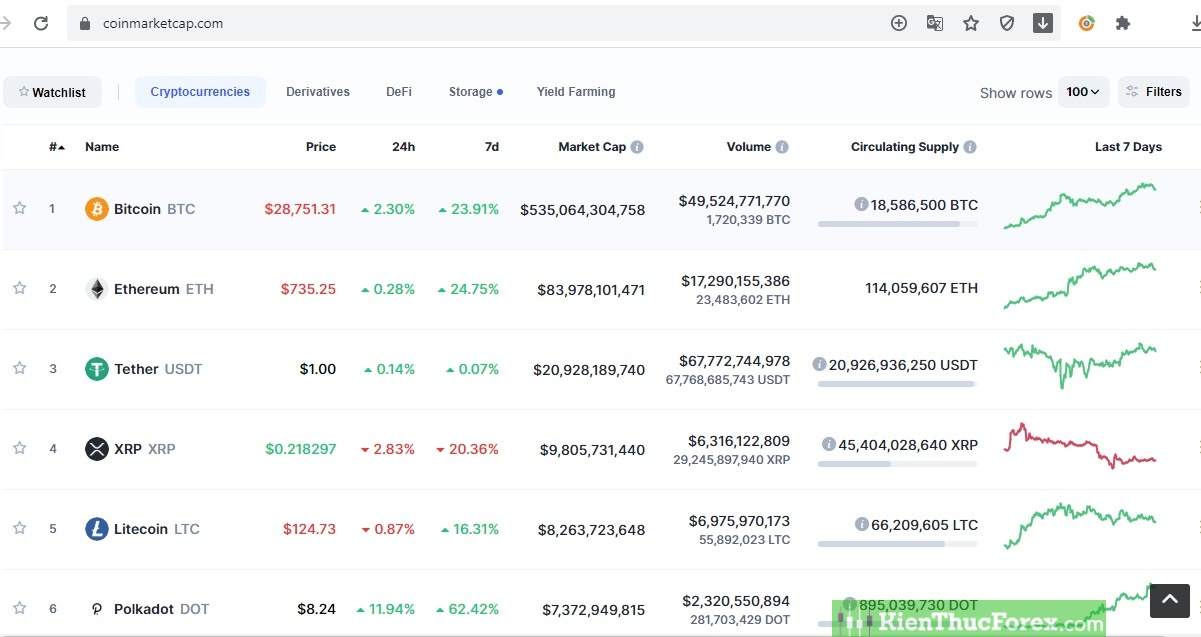Click info icon beside Bitcoin supply
Viewport: 1201px width, 637px height.
[861, 204]
